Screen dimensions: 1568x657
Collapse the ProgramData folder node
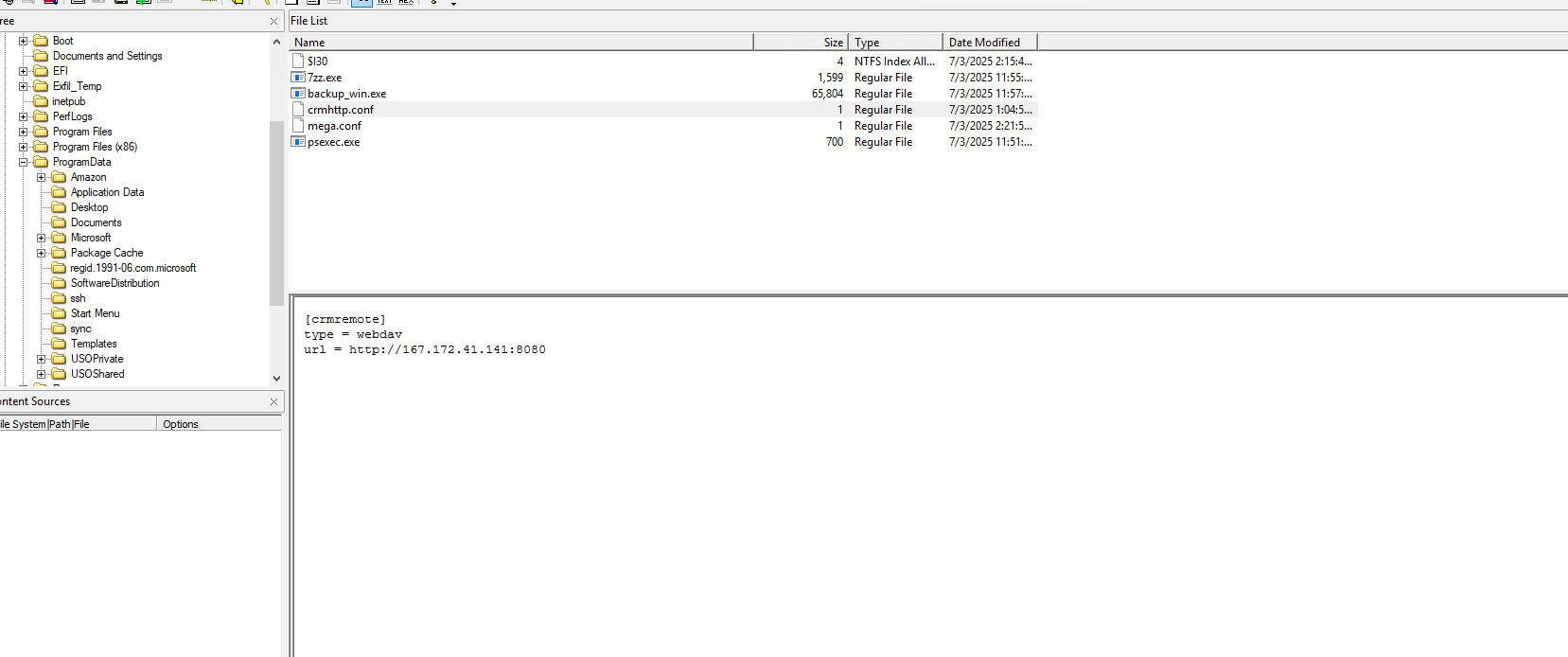click(x=24, y=162)
